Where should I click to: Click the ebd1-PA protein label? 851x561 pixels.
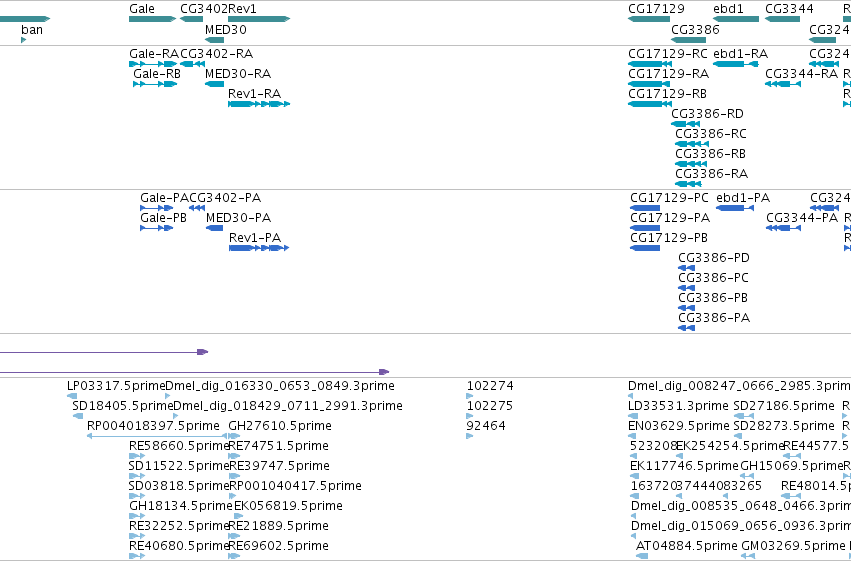click(x=744, y=198)
